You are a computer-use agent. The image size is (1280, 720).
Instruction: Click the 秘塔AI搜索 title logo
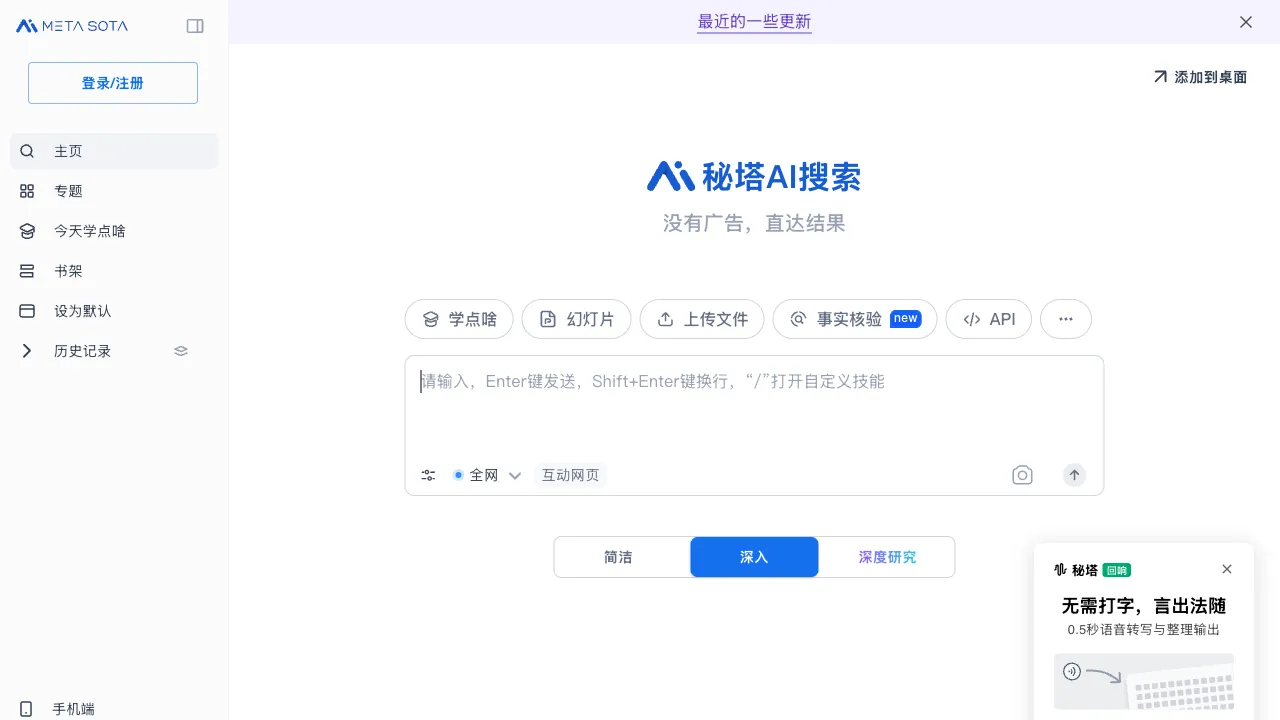(x=754, y=176)
